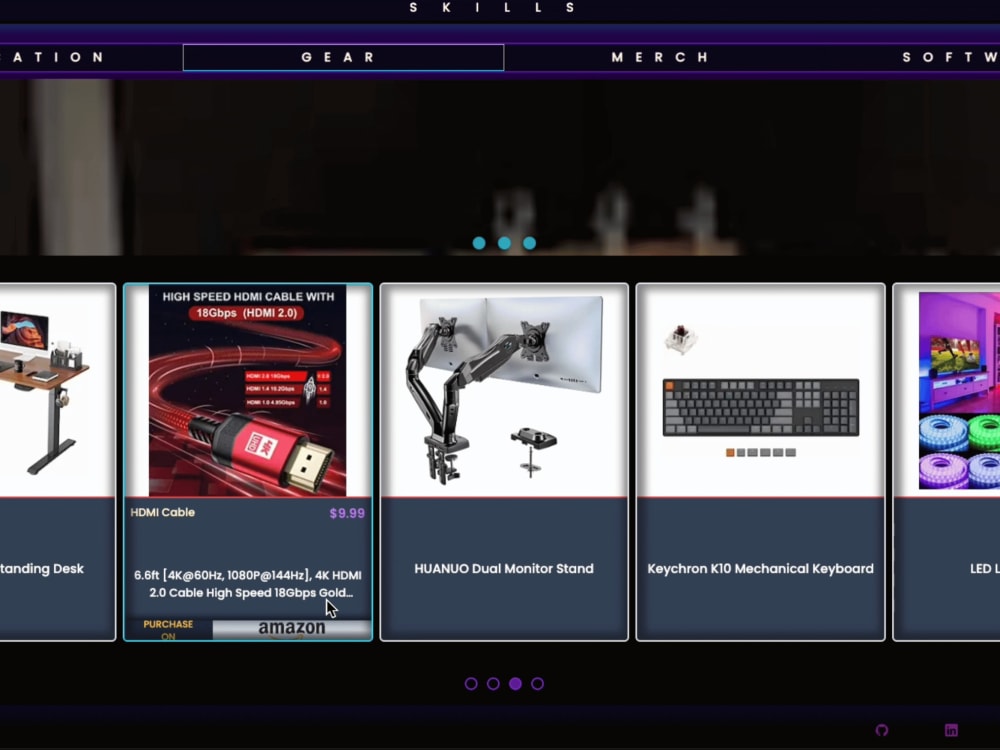Open the LinkedIn icon link in footer

pos(951,730)
